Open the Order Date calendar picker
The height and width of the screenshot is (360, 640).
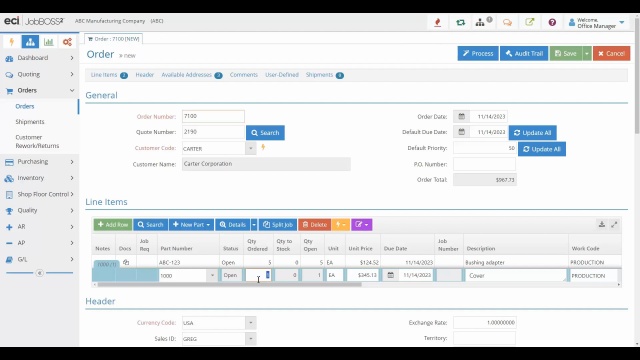point(461,116)
